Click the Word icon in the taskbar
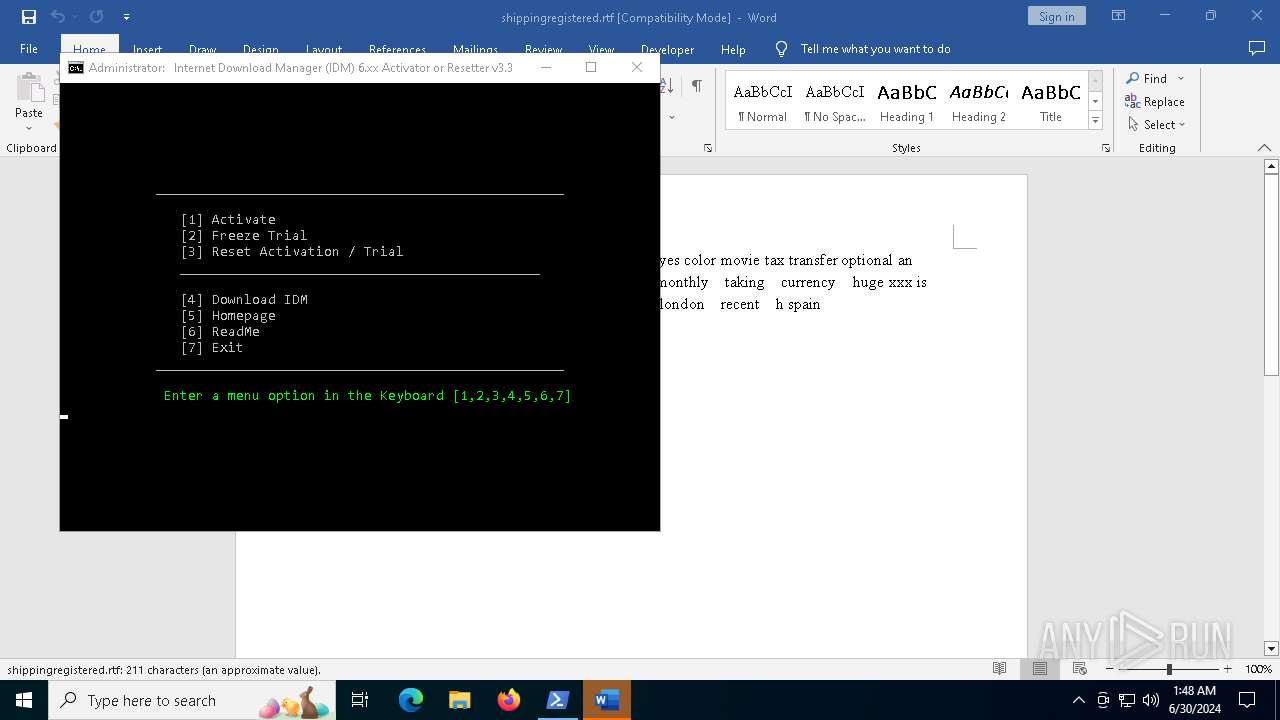The width and height of the screenshot is (1280, 720). coord(606,700)
